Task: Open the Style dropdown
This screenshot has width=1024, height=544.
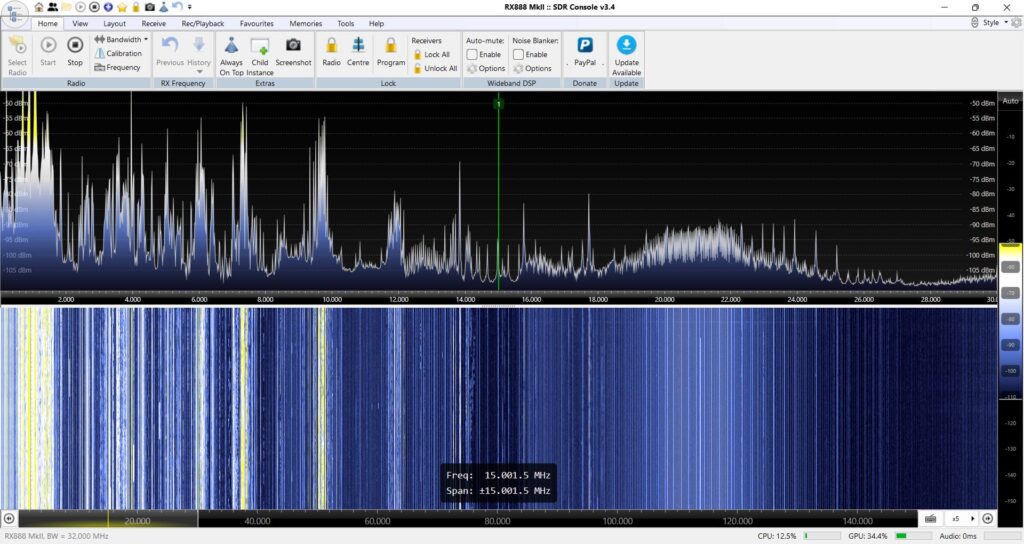Action: tap(995, 22)
